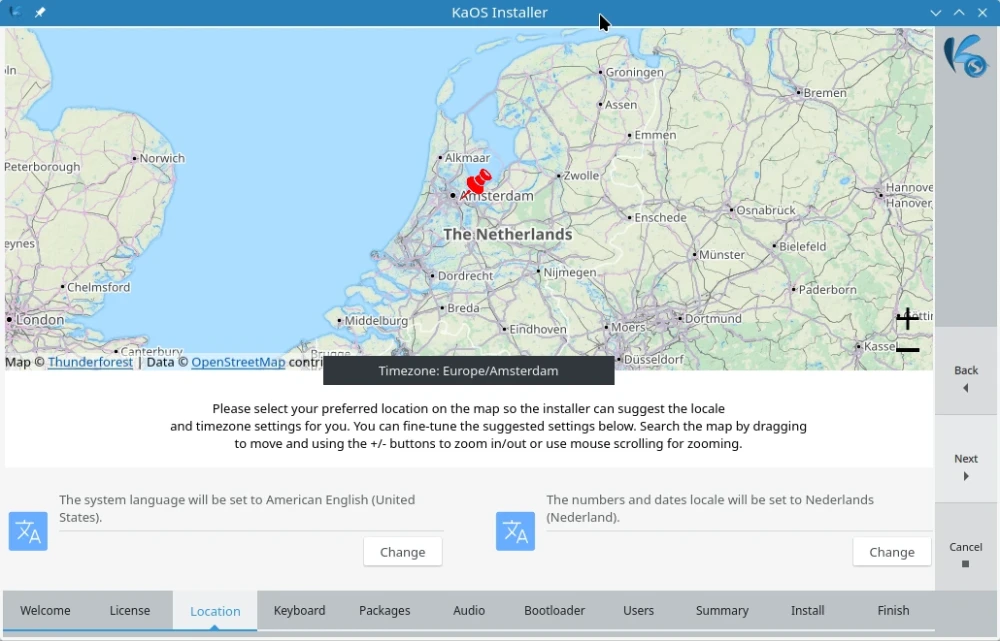Cancel the installation
Image resolution: width=1000 pixels, height=641 pixels.
point(966,554)
